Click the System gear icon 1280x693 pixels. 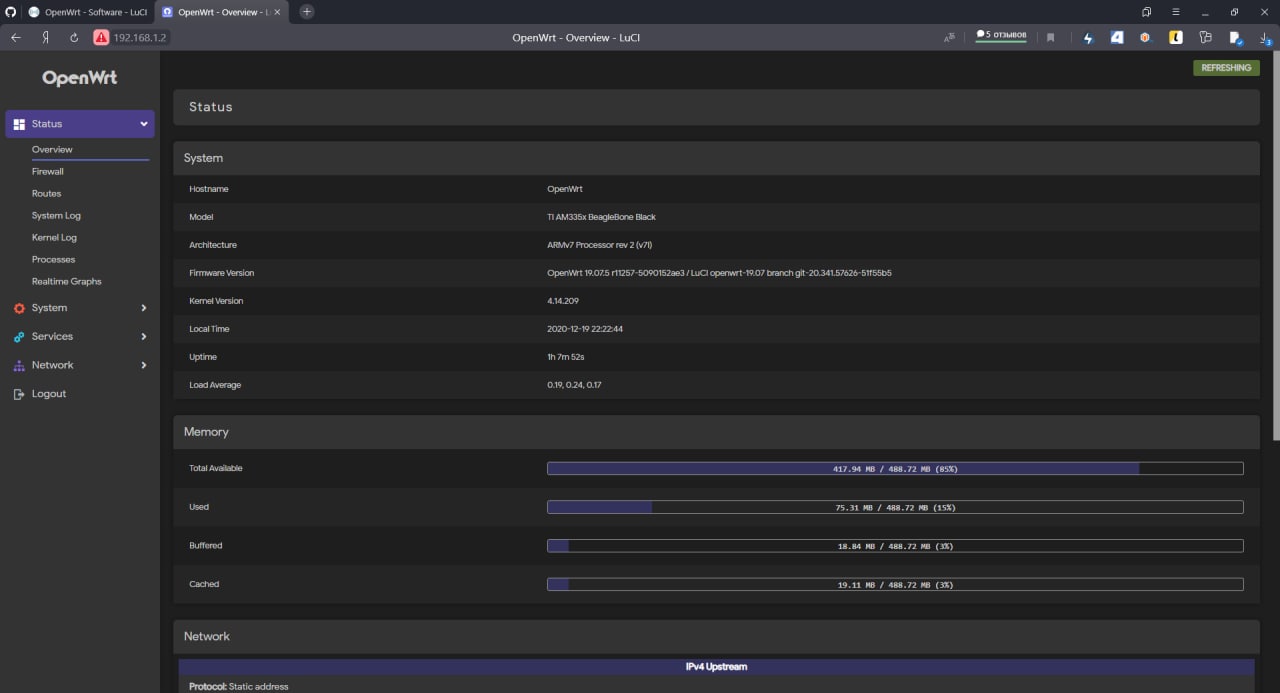[x=19, y=308]
